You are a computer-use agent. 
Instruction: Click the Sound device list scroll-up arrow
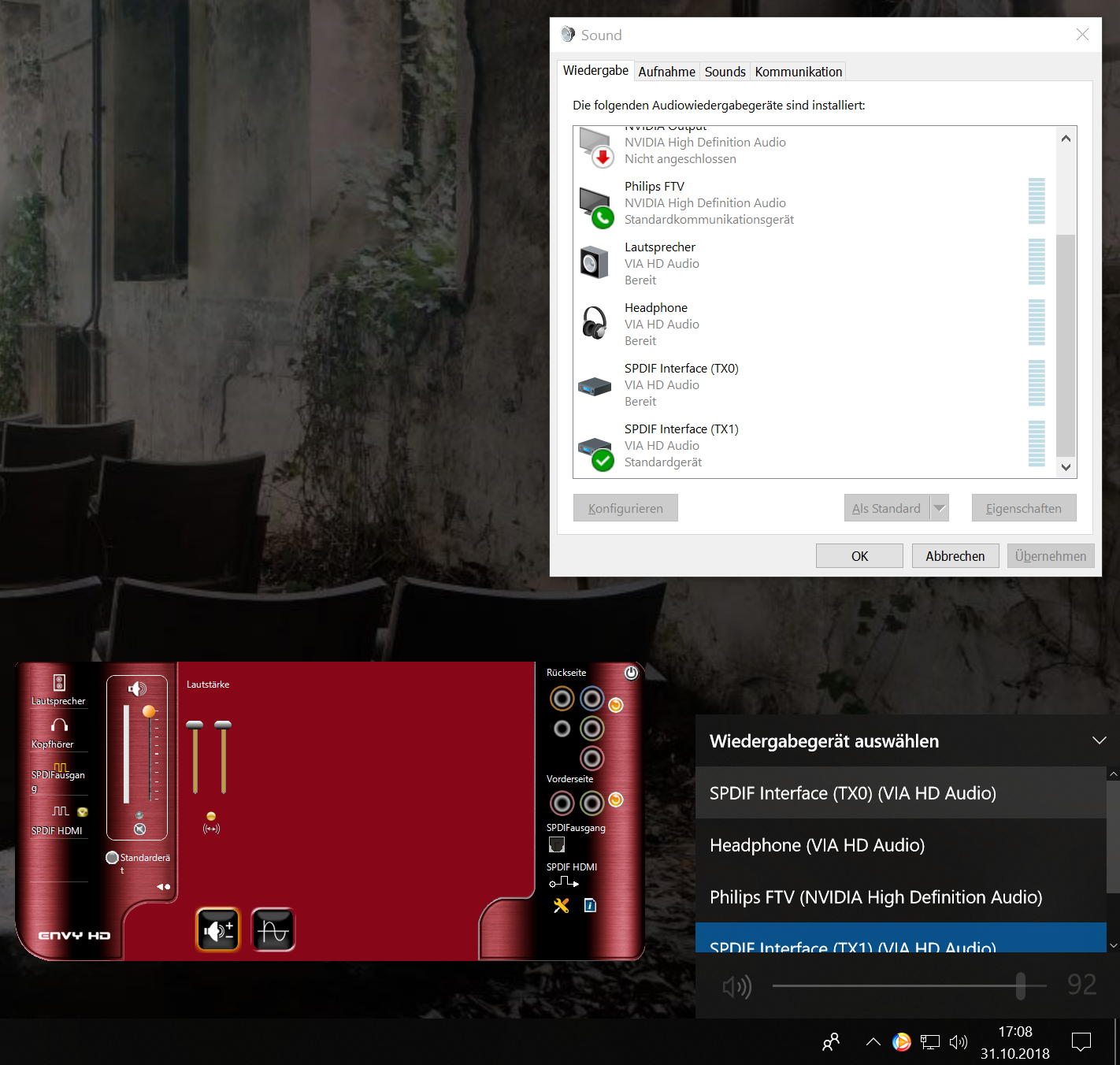[x=1066, y=139]
